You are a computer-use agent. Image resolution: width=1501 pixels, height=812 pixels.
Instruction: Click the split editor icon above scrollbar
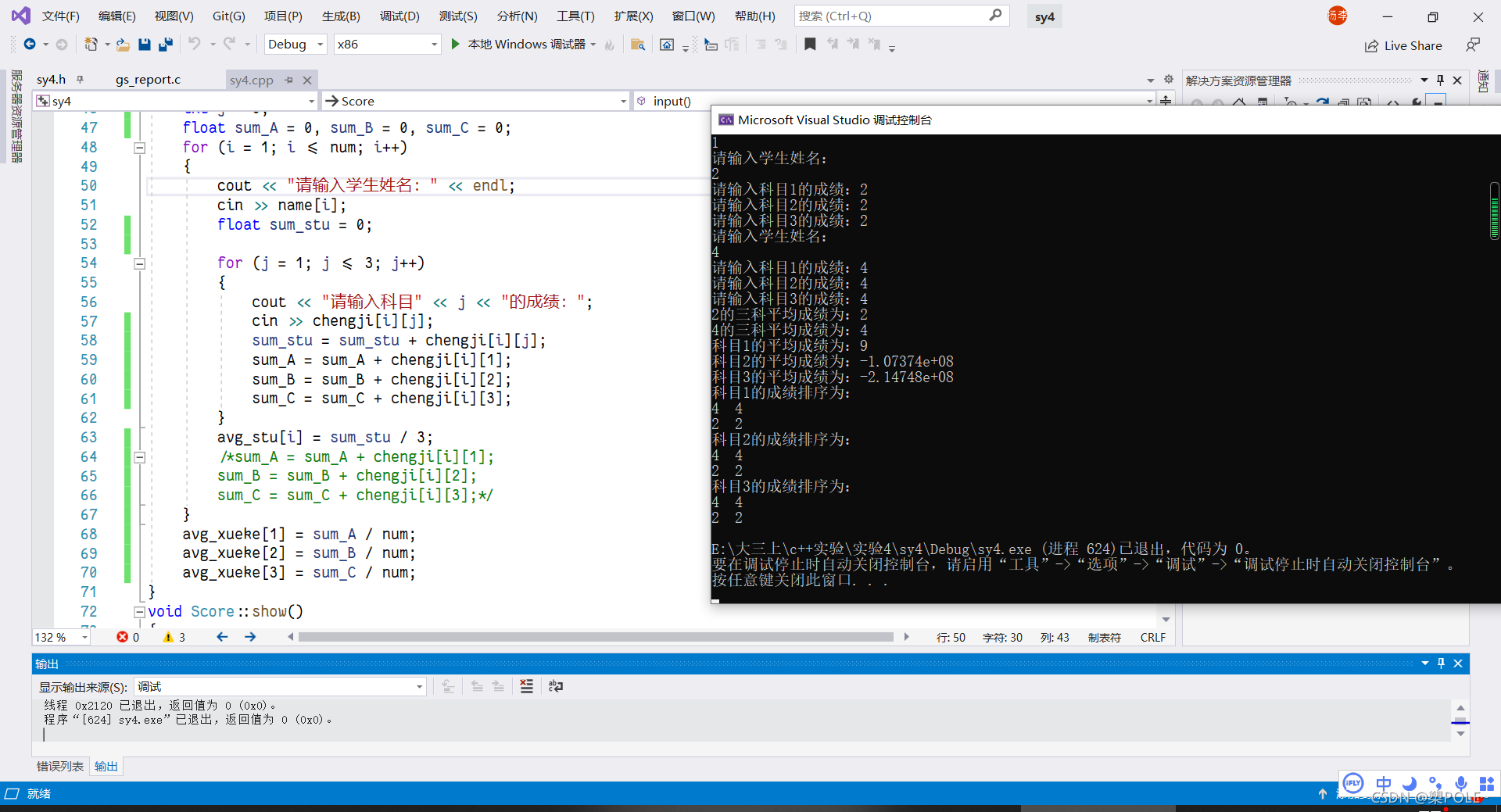(x=1166, y=101)
